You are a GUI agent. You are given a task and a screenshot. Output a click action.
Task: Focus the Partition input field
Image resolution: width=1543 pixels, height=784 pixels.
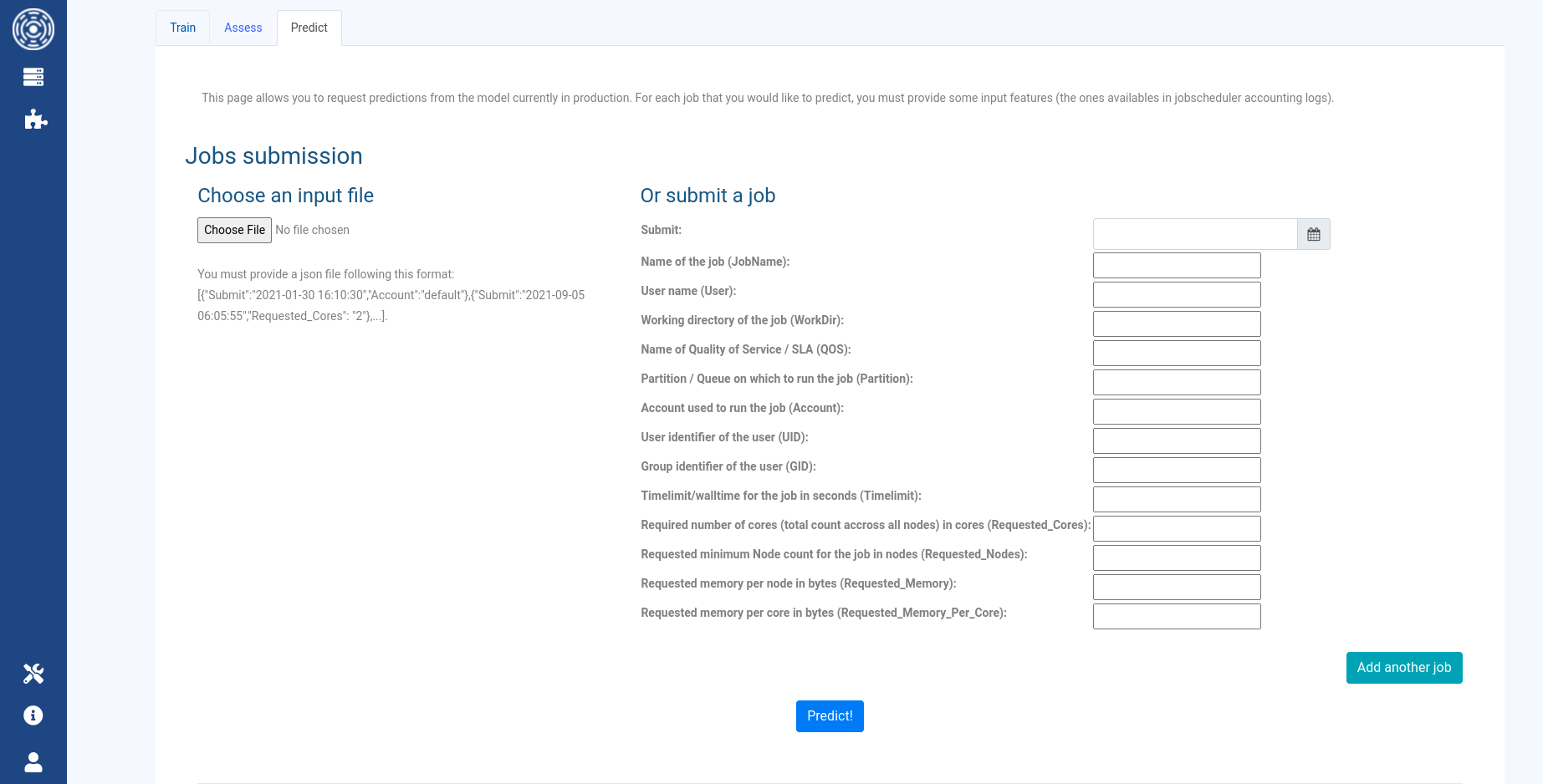pos(1176,383)
